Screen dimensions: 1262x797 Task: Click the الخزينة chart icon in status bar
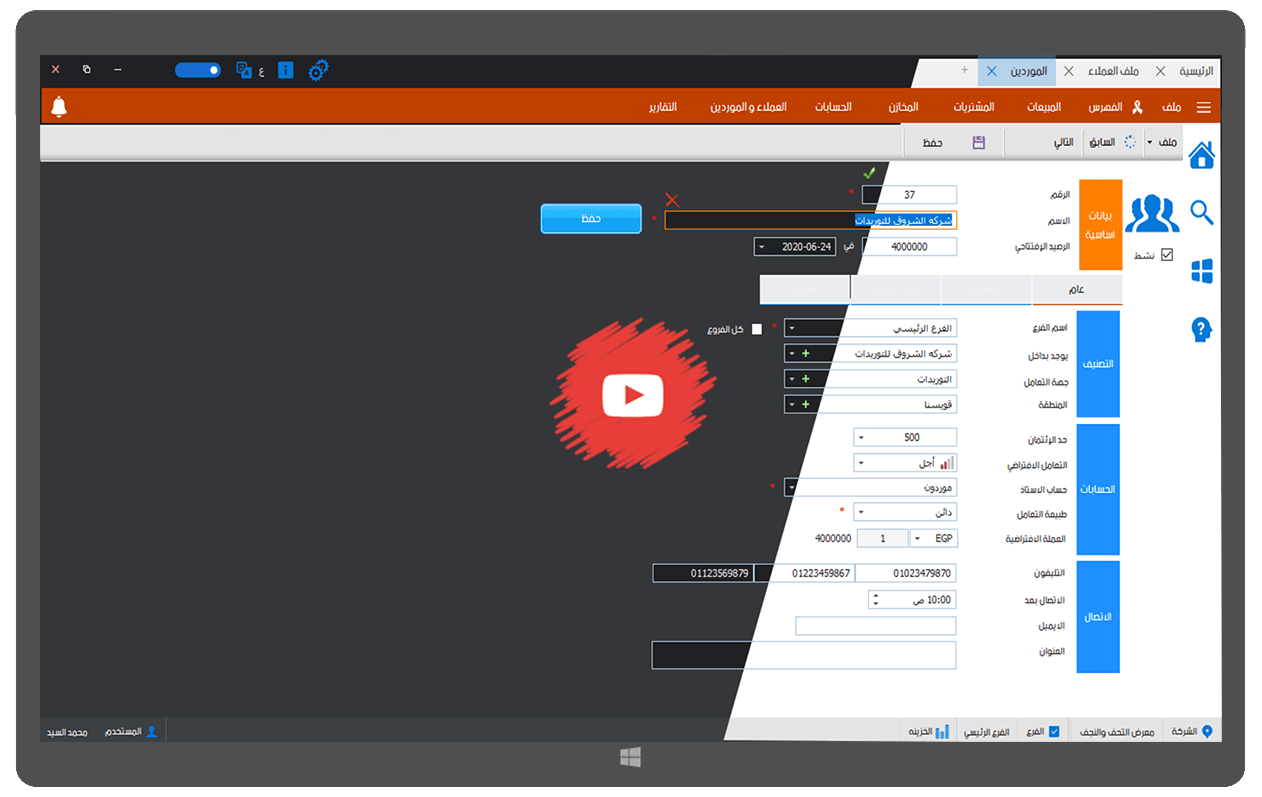coord(942,731)
